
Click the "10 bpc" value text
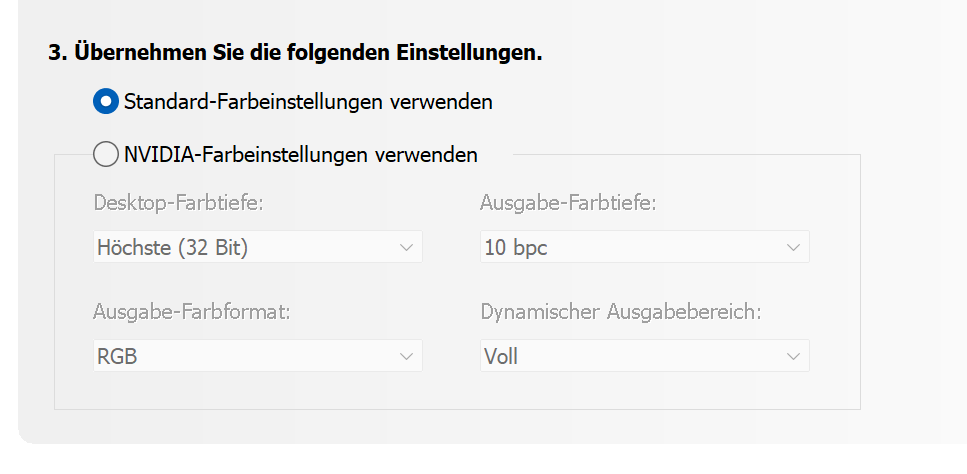[516, 248]
